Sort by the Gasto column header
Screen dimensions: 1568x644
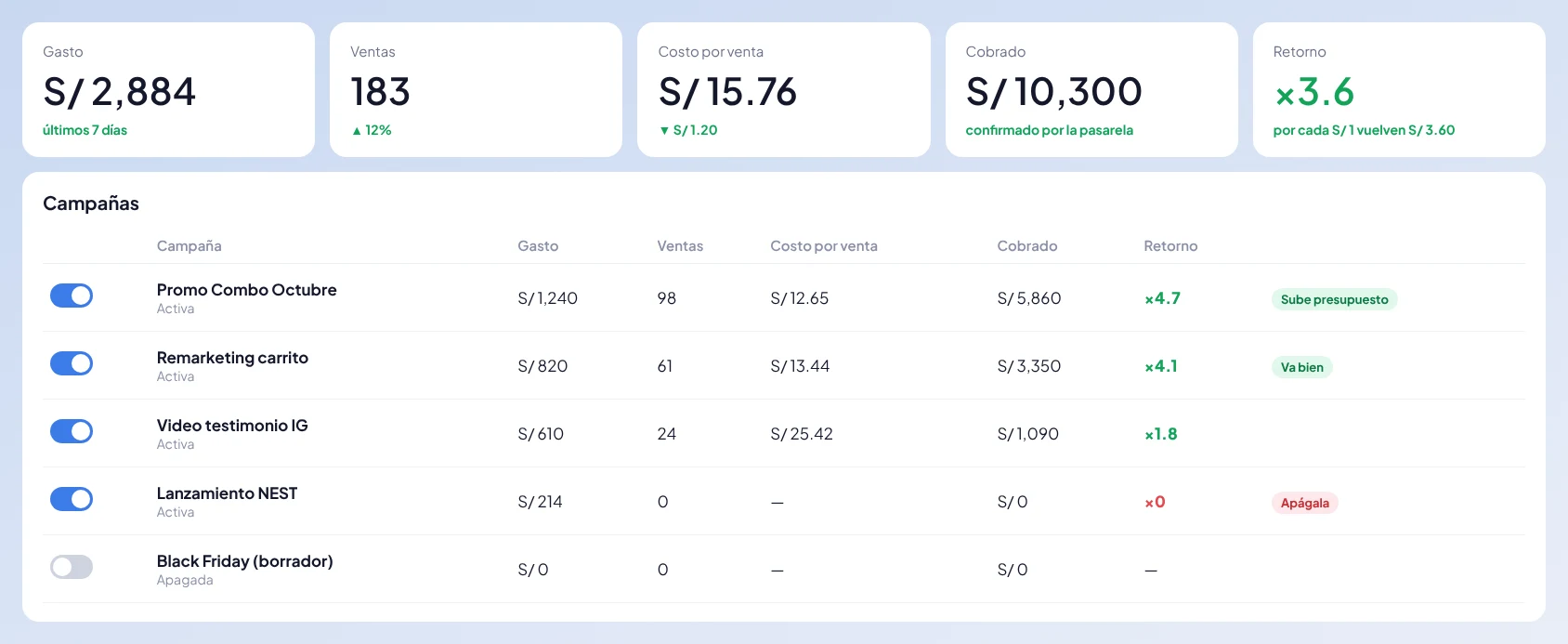tap(538, 246)
